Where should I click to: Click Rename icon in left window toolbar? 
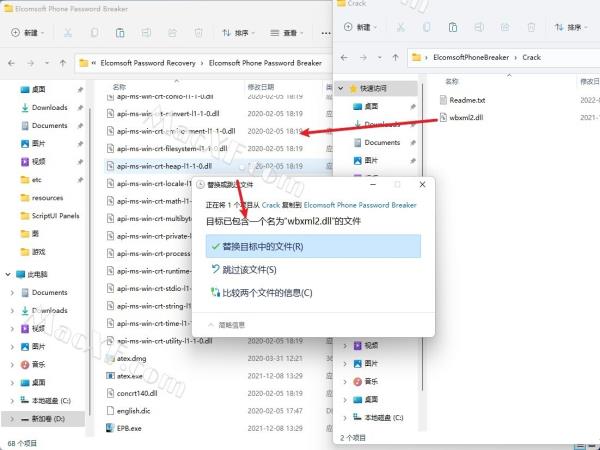coord(146,33)
